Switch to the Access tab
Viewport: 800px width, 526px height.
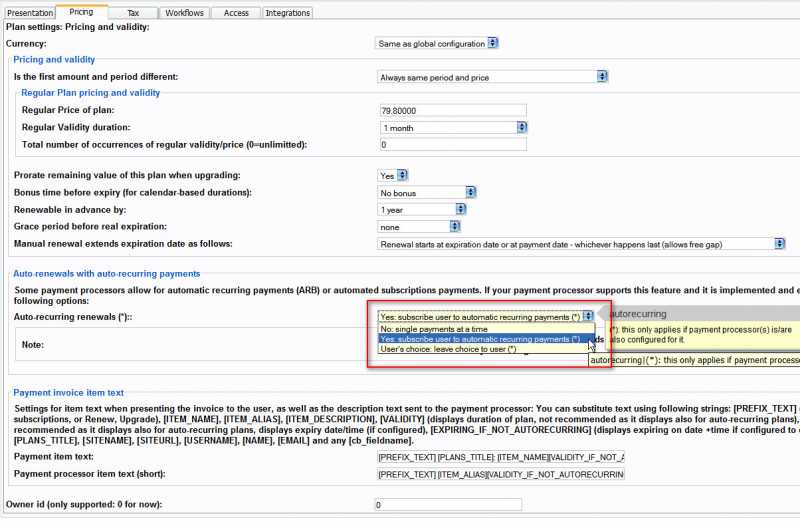coord(236,13)
